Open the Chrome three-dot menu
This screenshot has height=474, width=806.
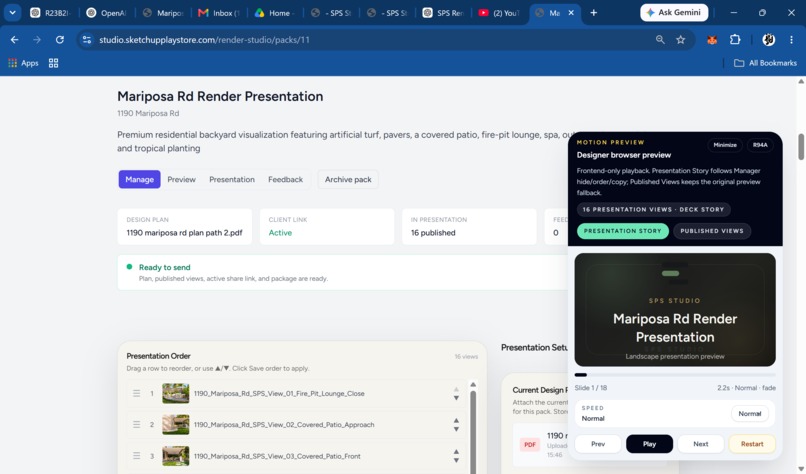point(792,40)
